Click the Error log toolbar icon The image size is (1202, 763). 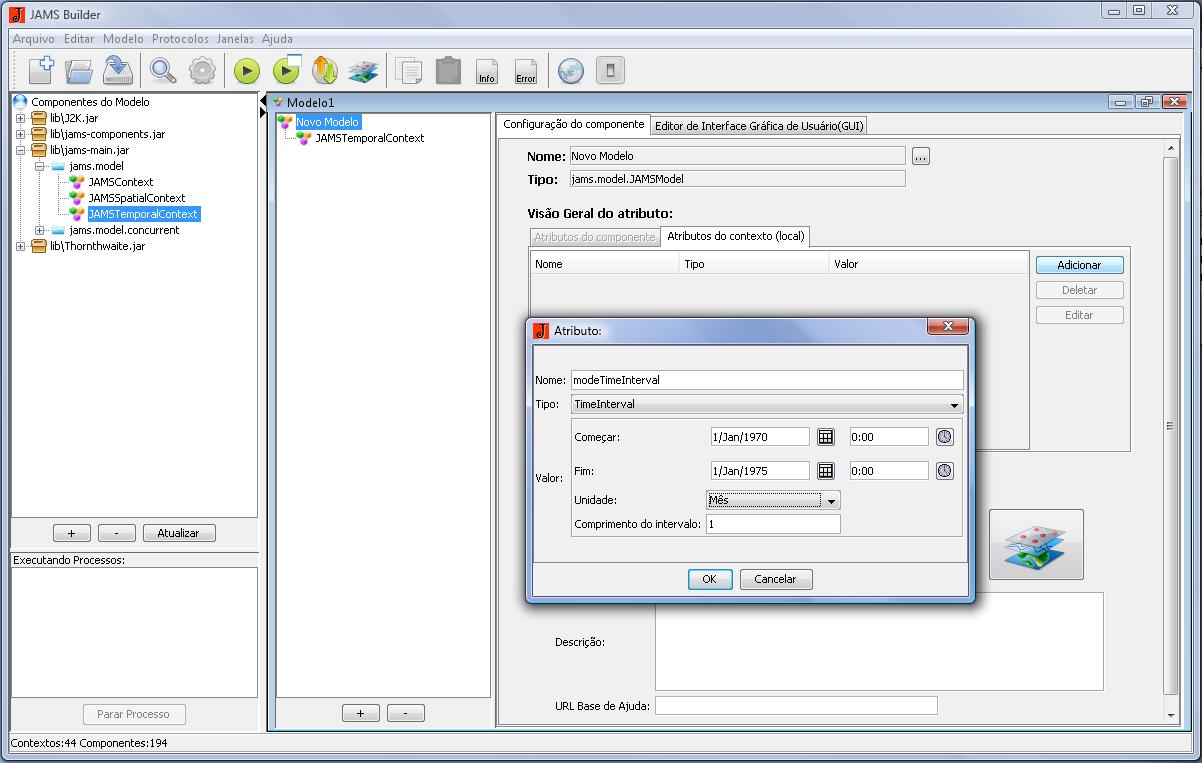click(x=526, y=71)
